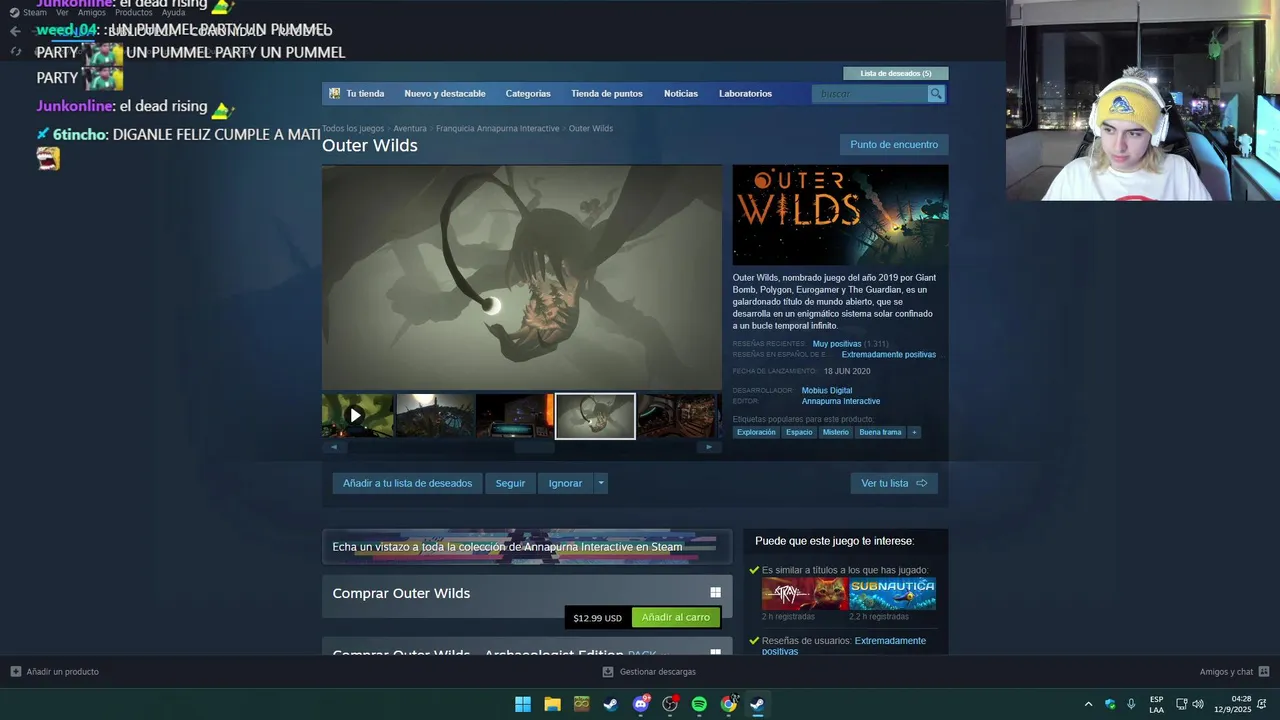This screenshot has height=720, width=1280.
Task: Click the Ver tu lista button
Action: click(894, 483)
